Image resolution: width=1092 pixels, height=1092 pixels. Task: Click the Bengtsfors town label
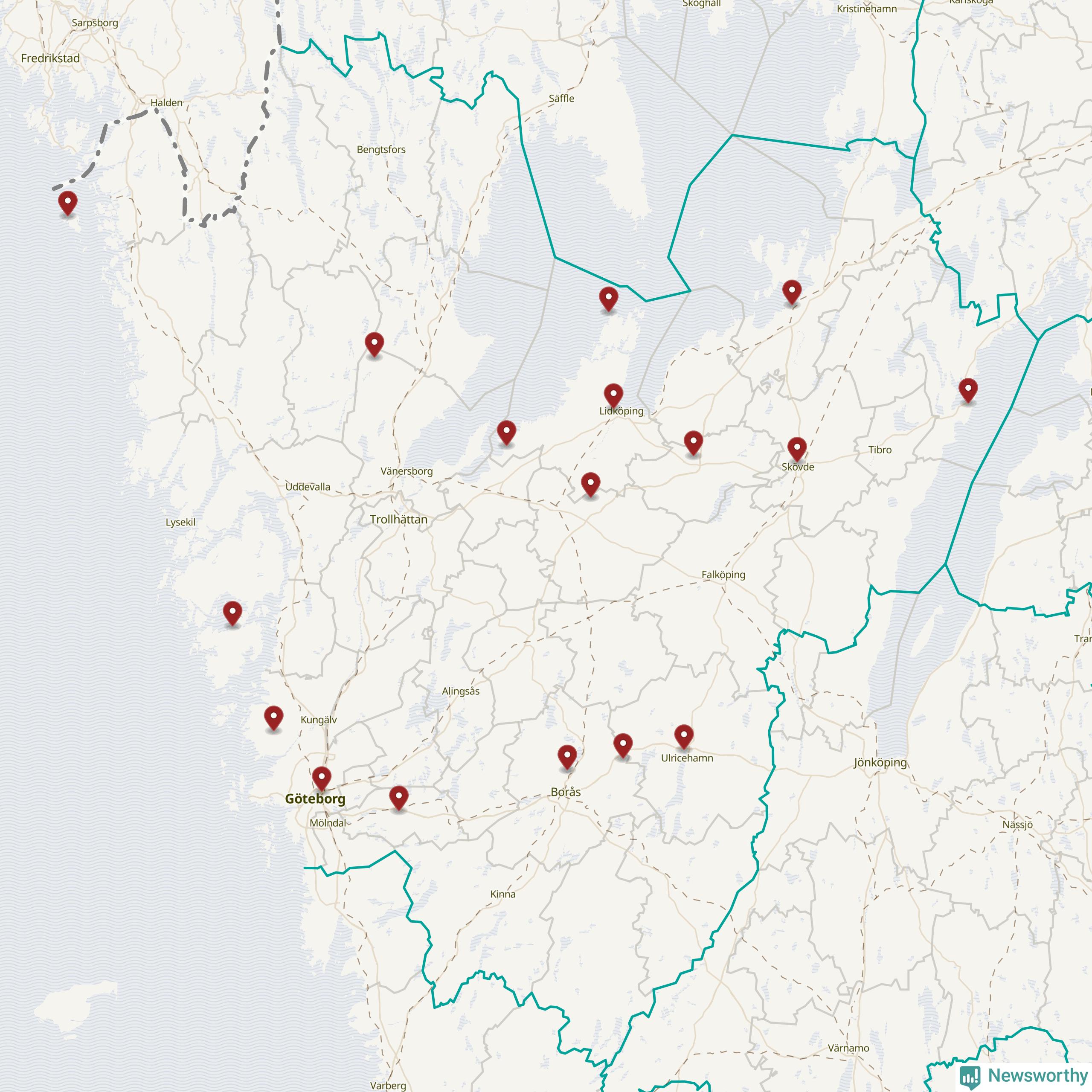(x=381, y=150)
